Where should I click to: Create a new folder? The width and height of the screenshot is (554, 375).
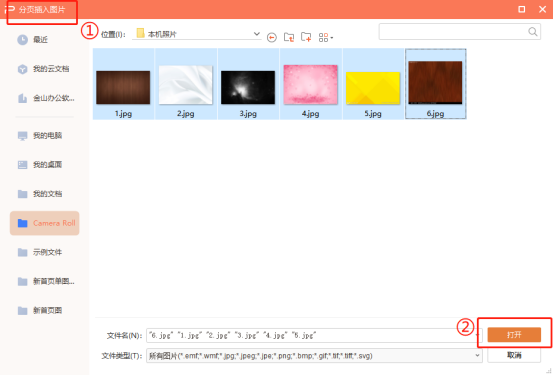(306, 37)
